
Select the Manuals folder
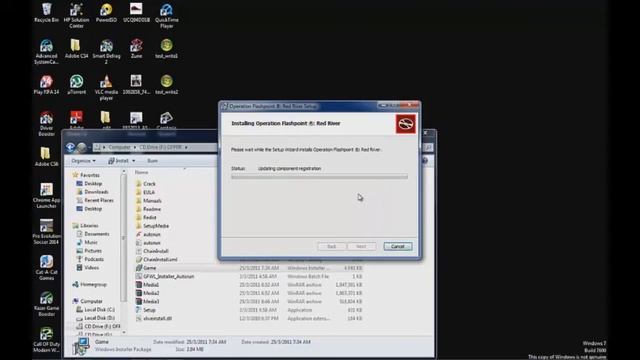[149, 200]
